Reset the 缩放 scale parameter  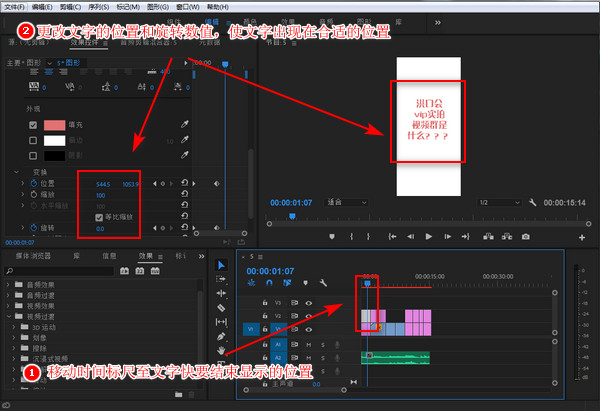click(x=184, y=194)
